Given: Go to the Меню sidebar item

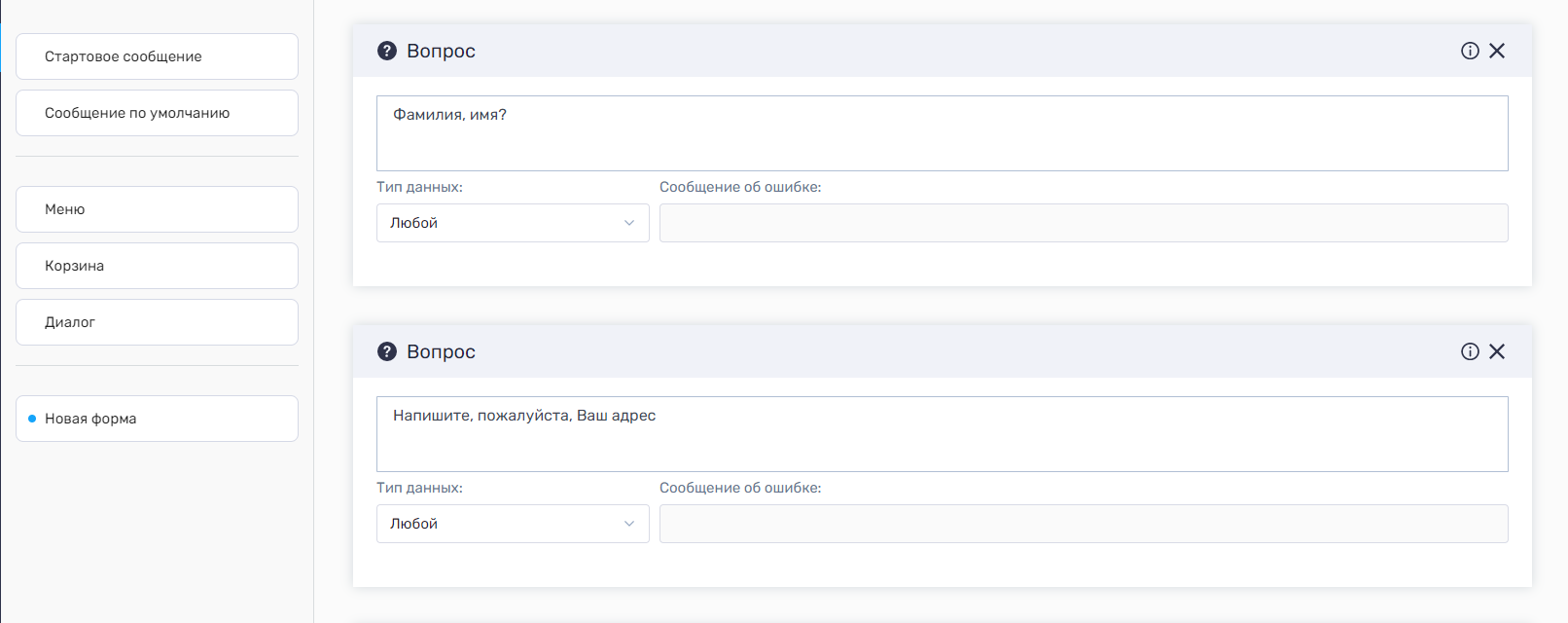Looking at the screenshot, I should 157,209.
